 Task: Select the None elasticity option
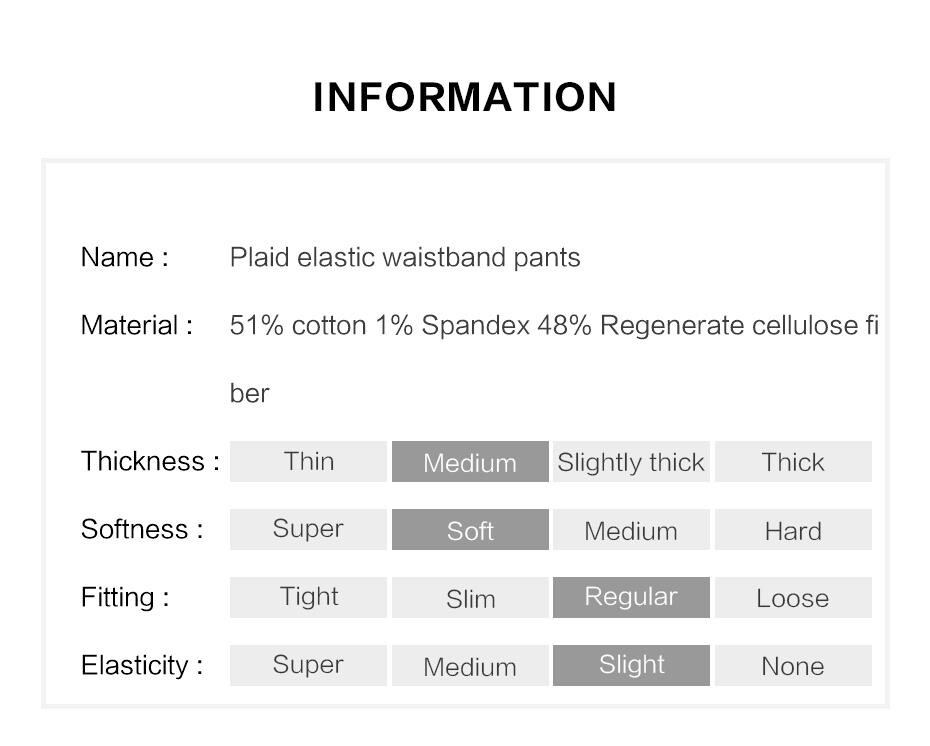(x=793, y=665)
